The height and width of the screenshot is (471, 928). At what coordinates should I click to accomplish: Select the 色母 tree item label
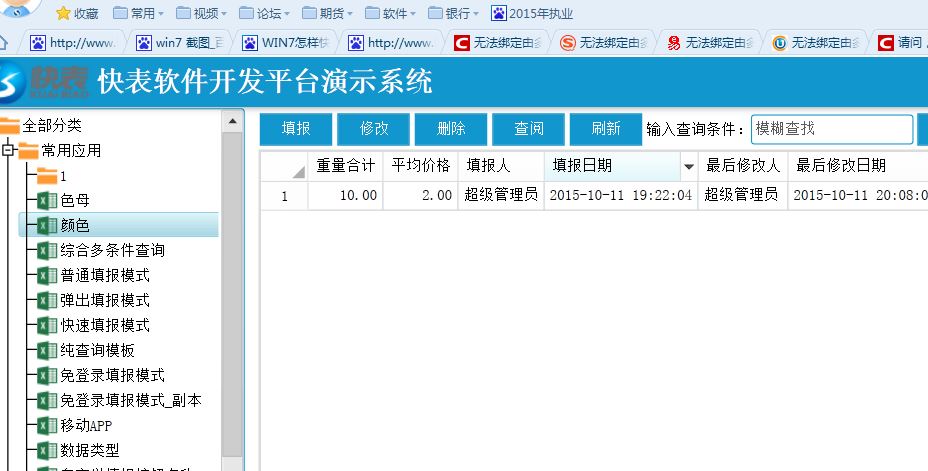(75, 201)
